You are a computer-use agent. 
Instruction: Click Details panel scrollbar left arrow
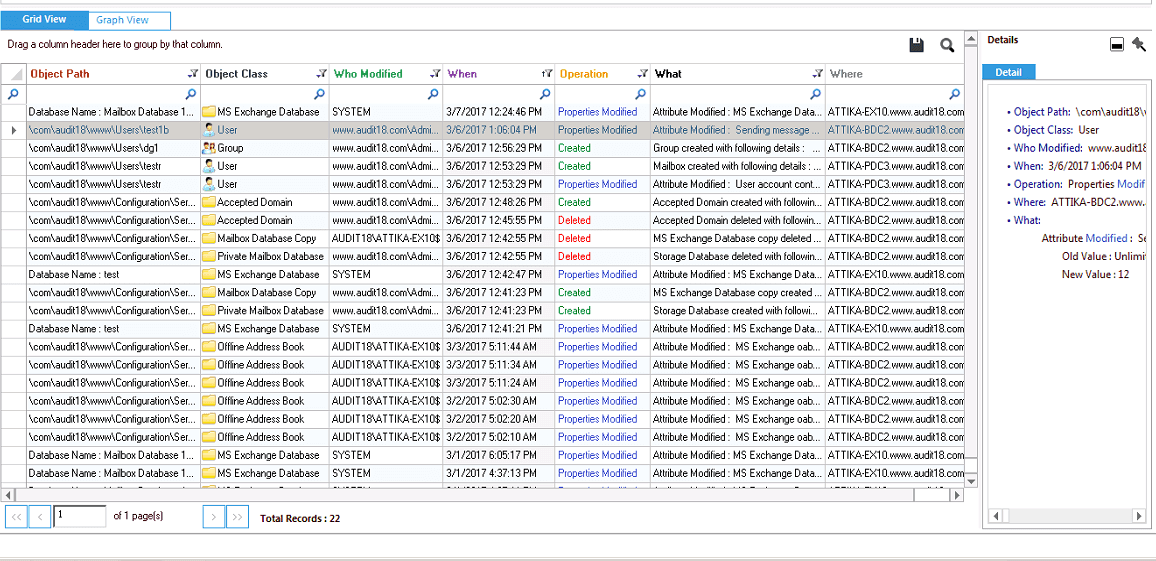tap(995, 516)
